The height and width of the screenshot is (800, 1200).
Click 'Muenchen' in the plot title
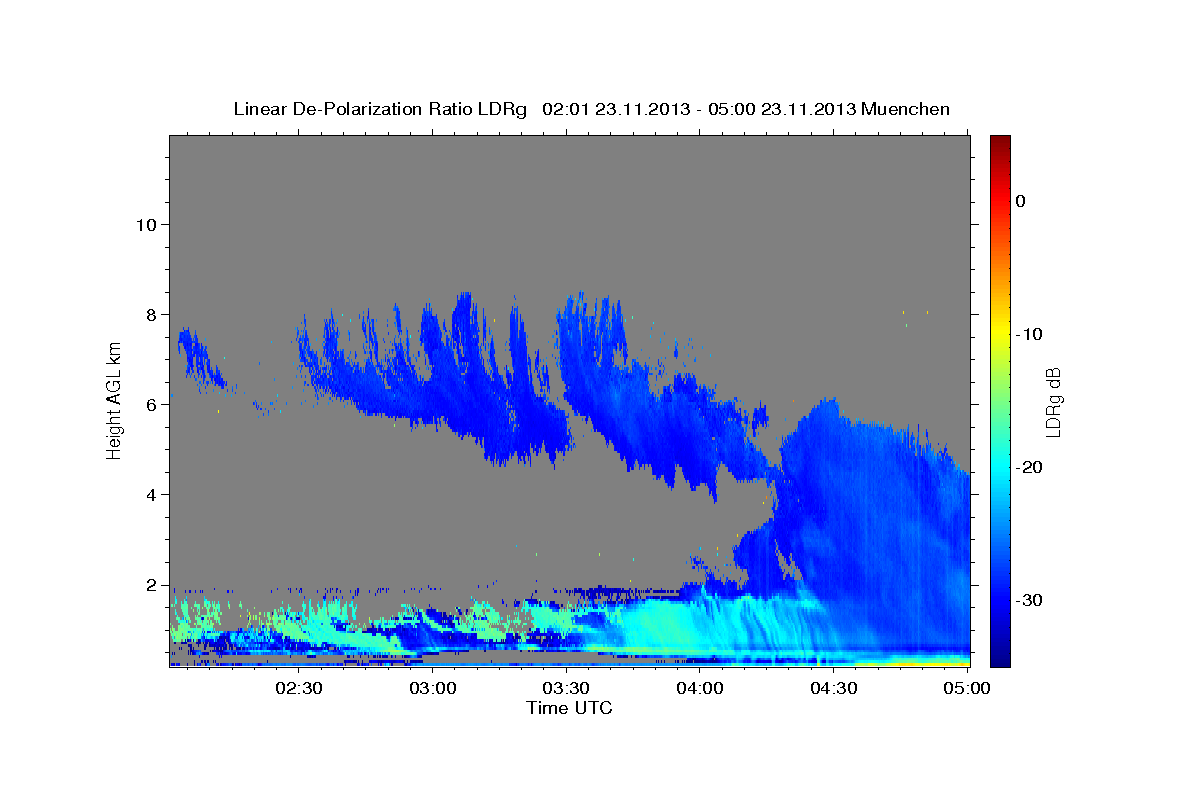(907, 109)
